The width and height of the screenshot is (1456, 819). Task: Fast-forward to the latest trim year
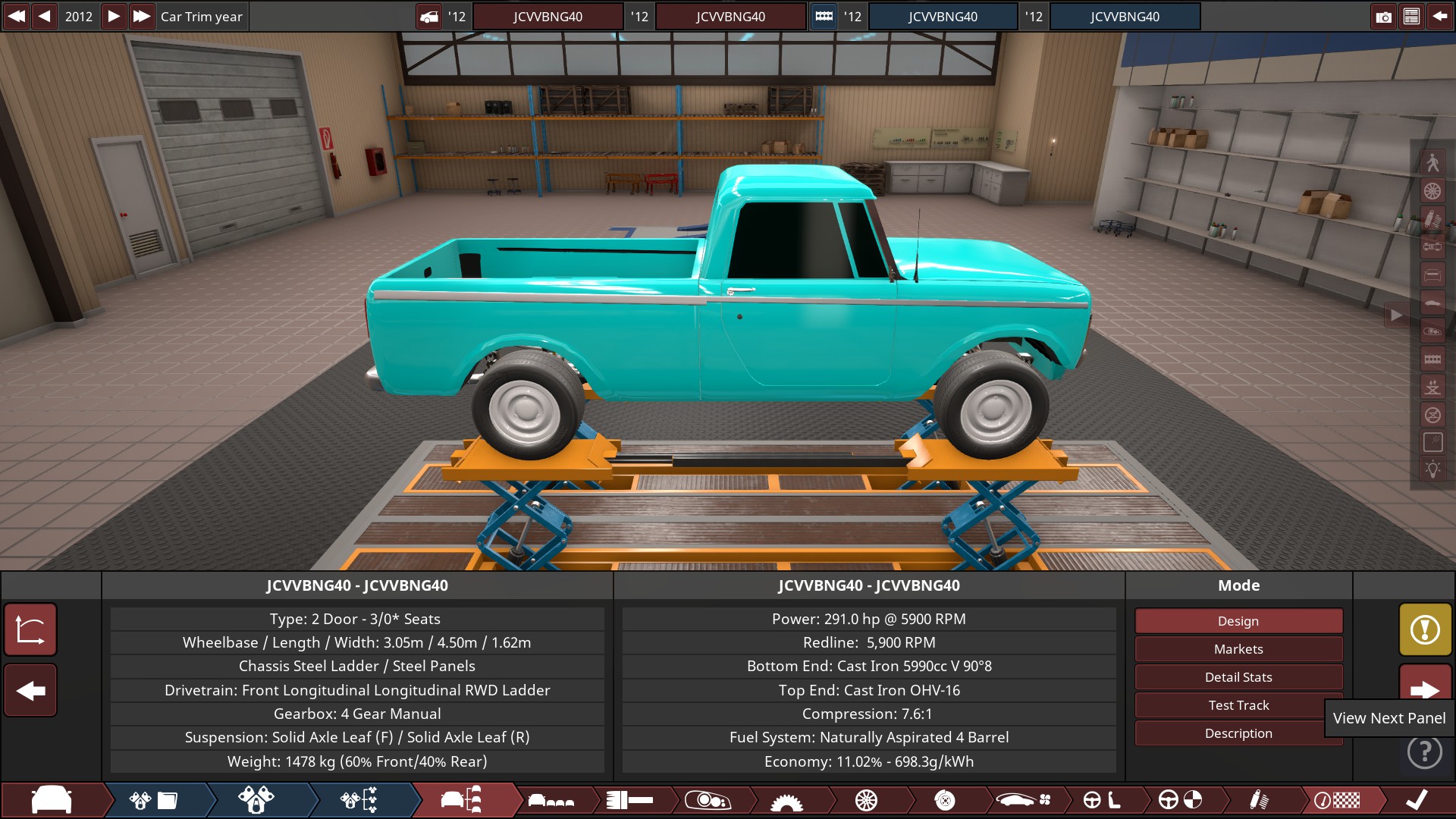pos(142,16)
